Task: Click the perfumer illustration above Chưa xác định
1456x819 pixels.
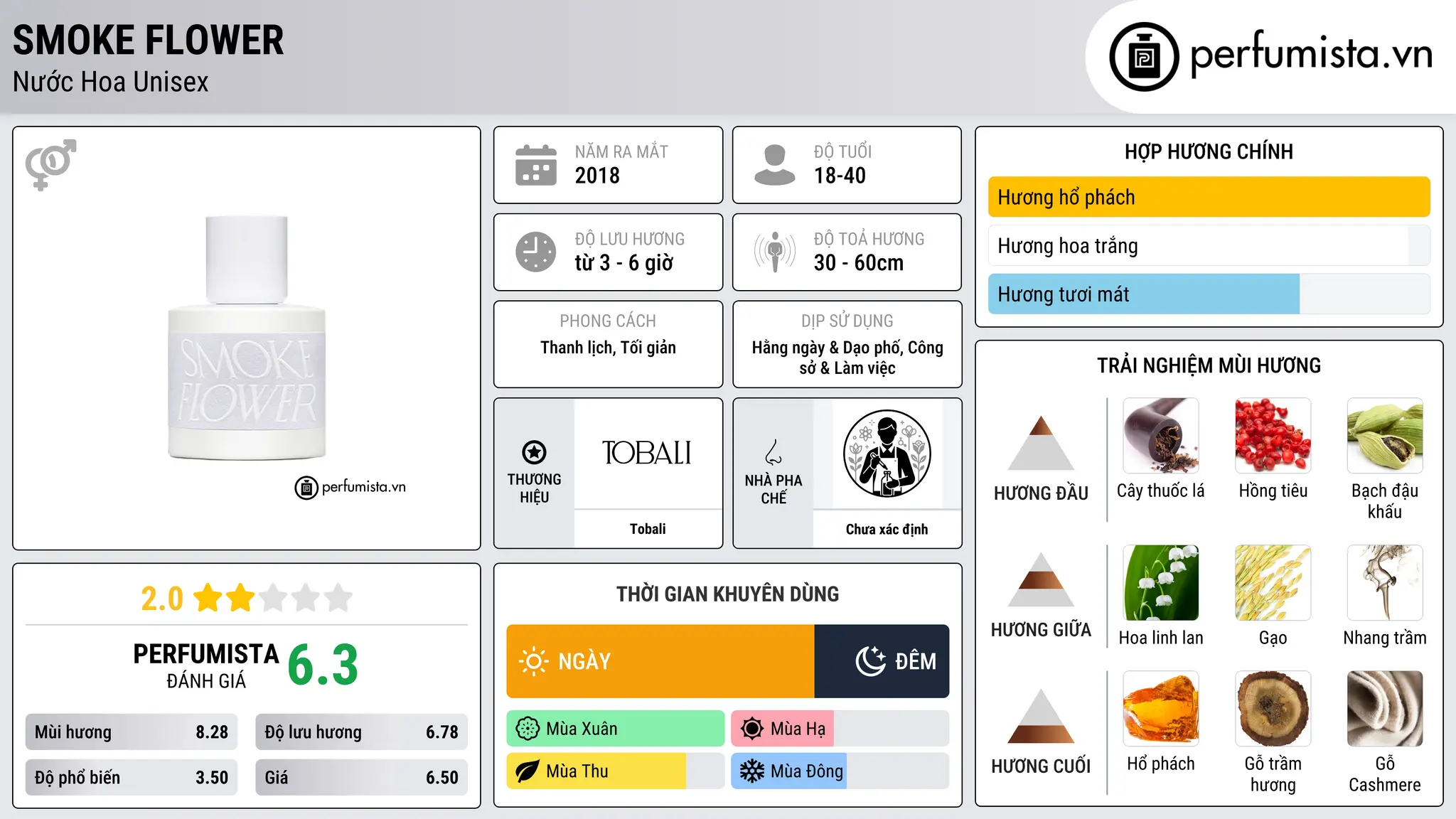Action: point(887,454)
